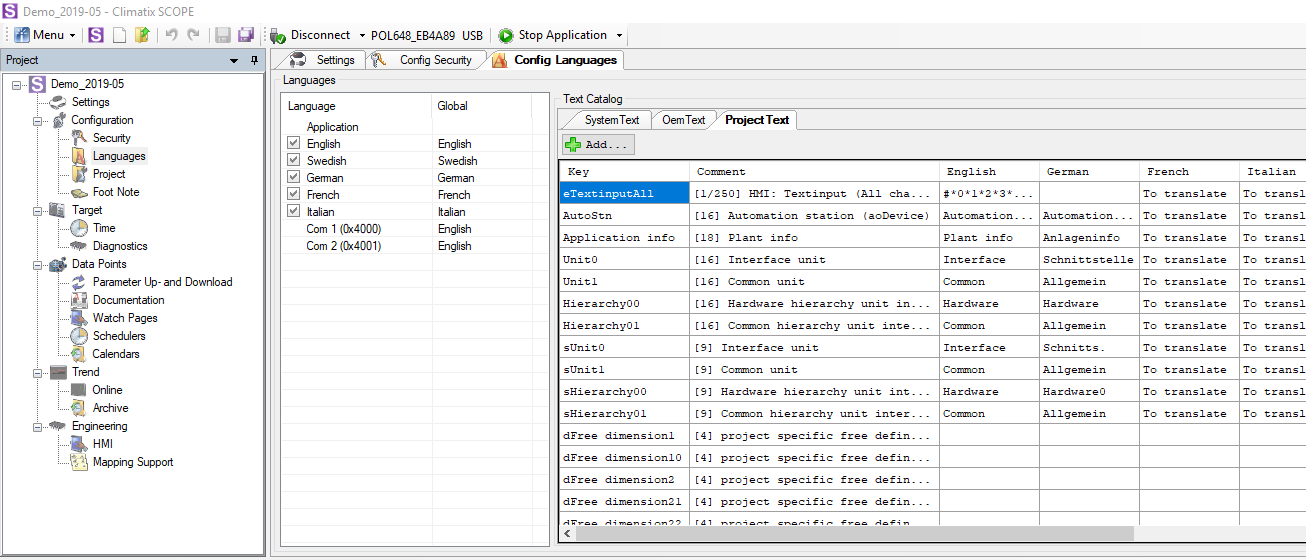Open project using the folder arrow icon
Image resolution: width=1306 pixels, height=560 pixels.
[142, 35]
